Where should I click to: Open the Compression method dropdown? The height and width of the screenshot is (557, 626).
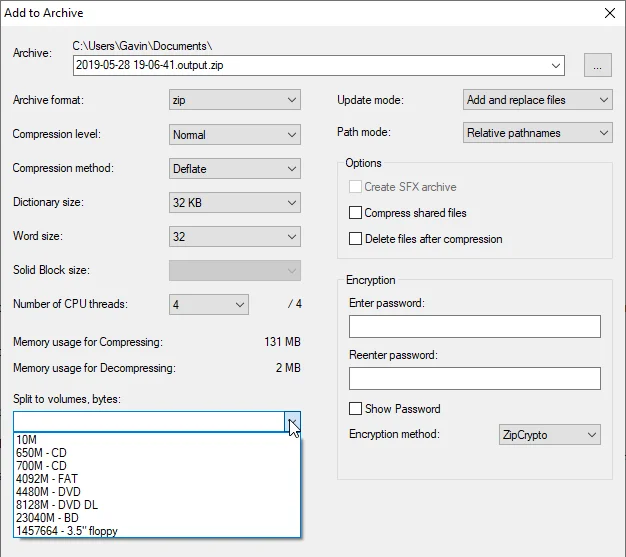point(235,168)
